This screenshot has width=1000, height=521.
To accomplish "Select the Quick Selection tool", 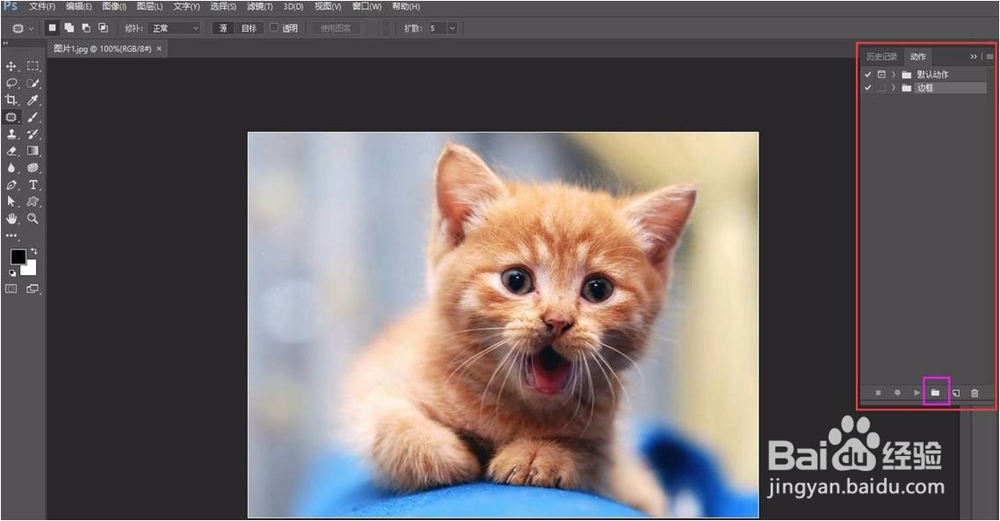I will click(x=33, y=83).
